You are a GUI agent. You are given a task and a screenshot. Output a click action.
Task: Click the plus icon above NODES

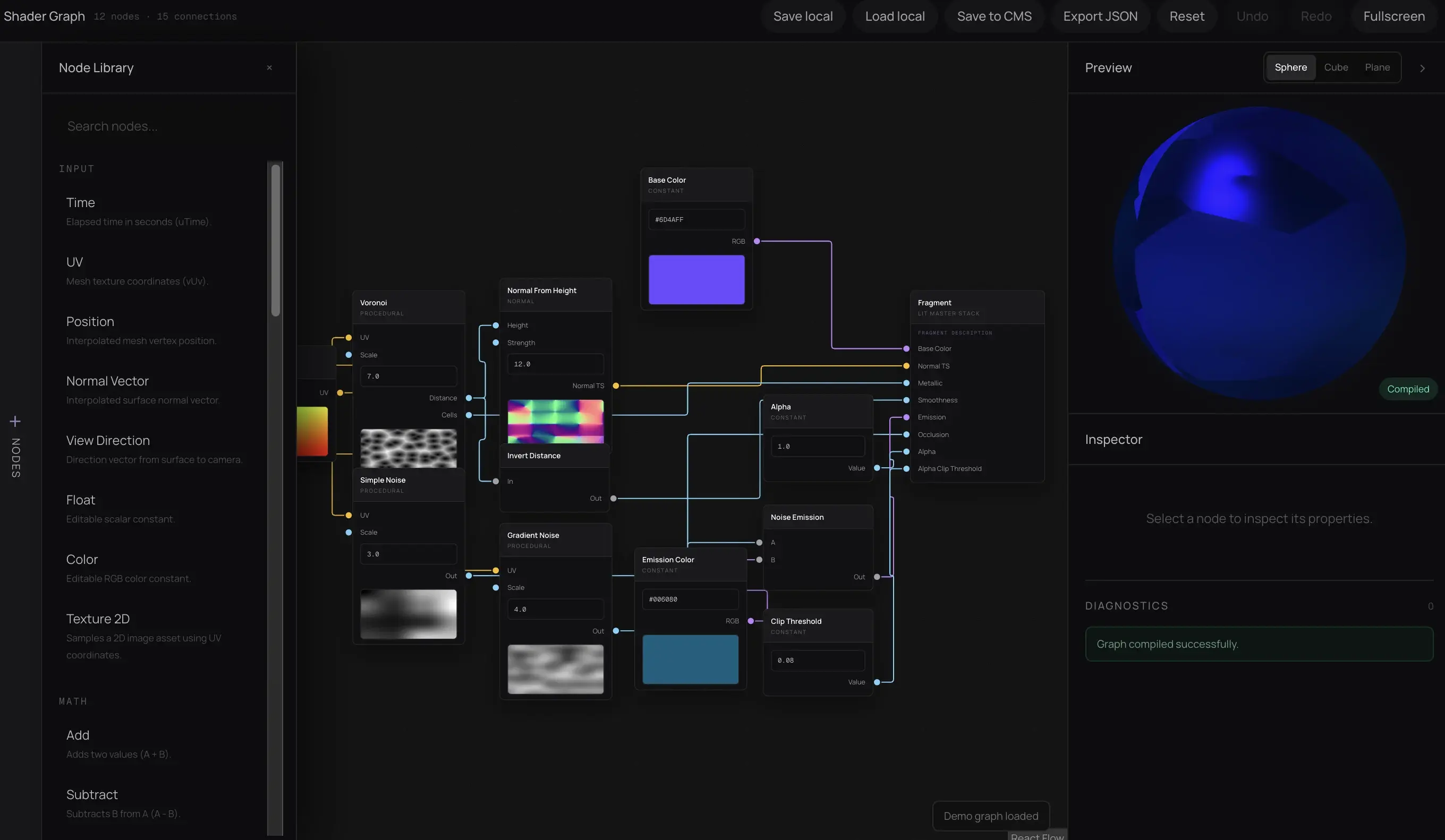(15, 422)
